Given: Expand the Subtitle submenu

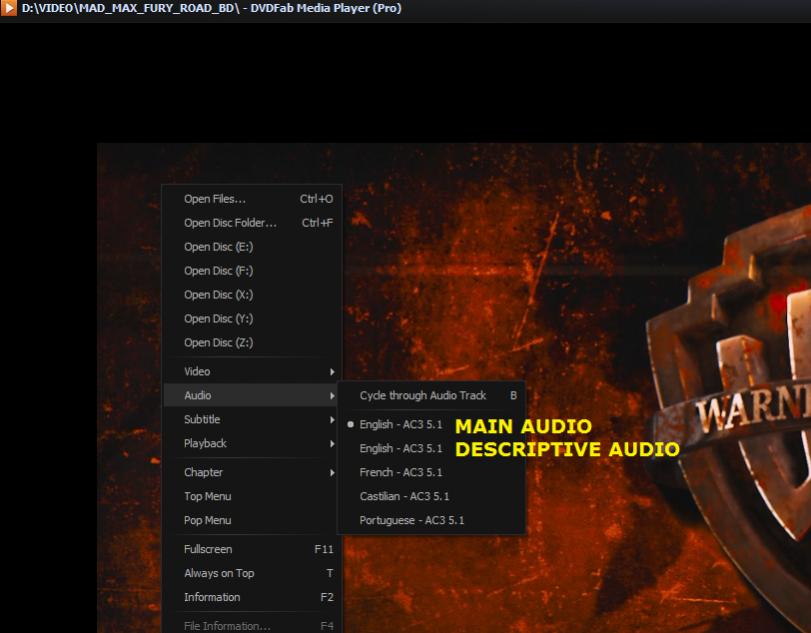Looking at the screenshot, I should pos(252,419).
